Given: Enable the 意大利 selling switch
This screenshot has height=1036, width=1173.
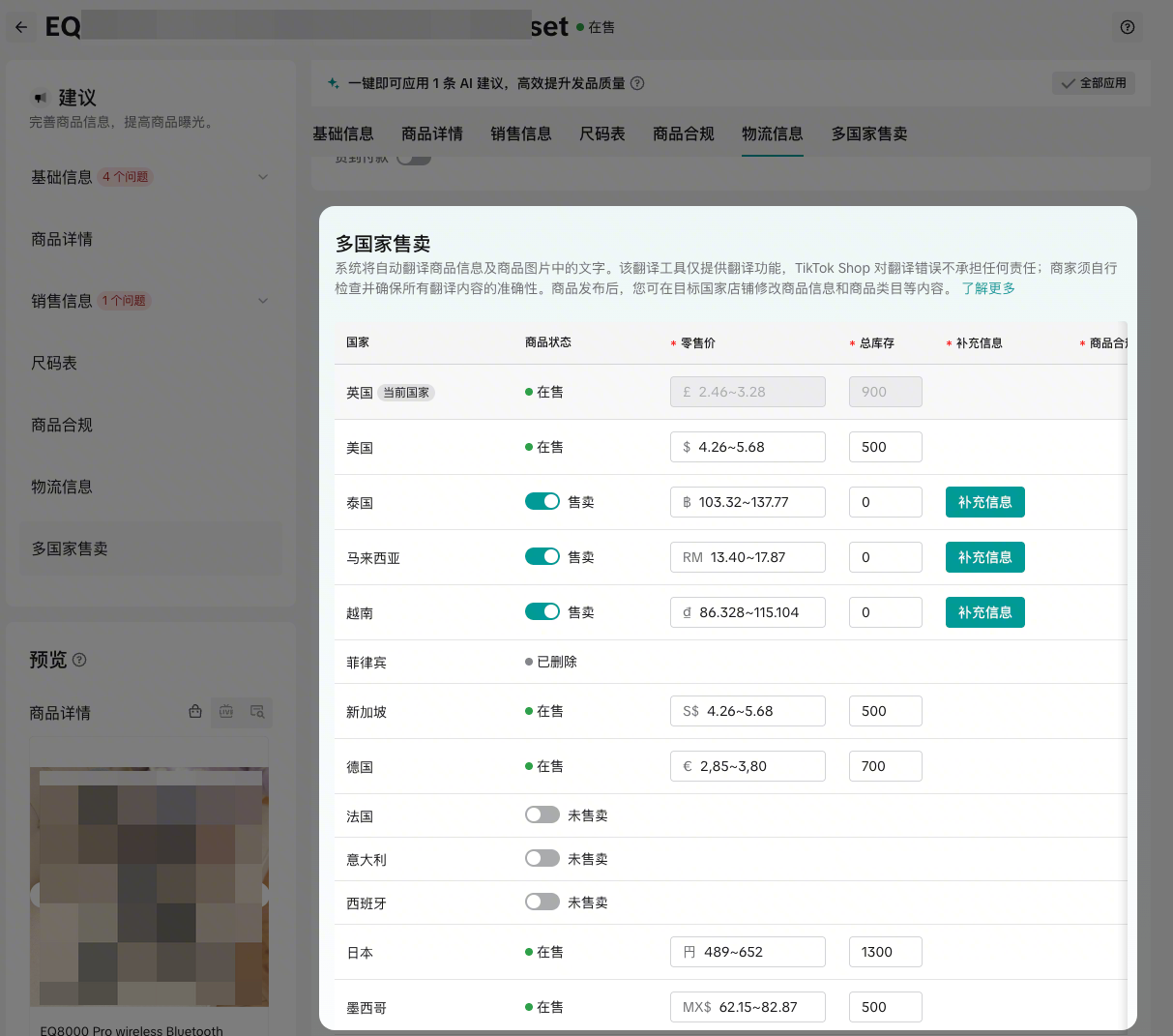Looking at the screenshot, I should coord(542,858).
